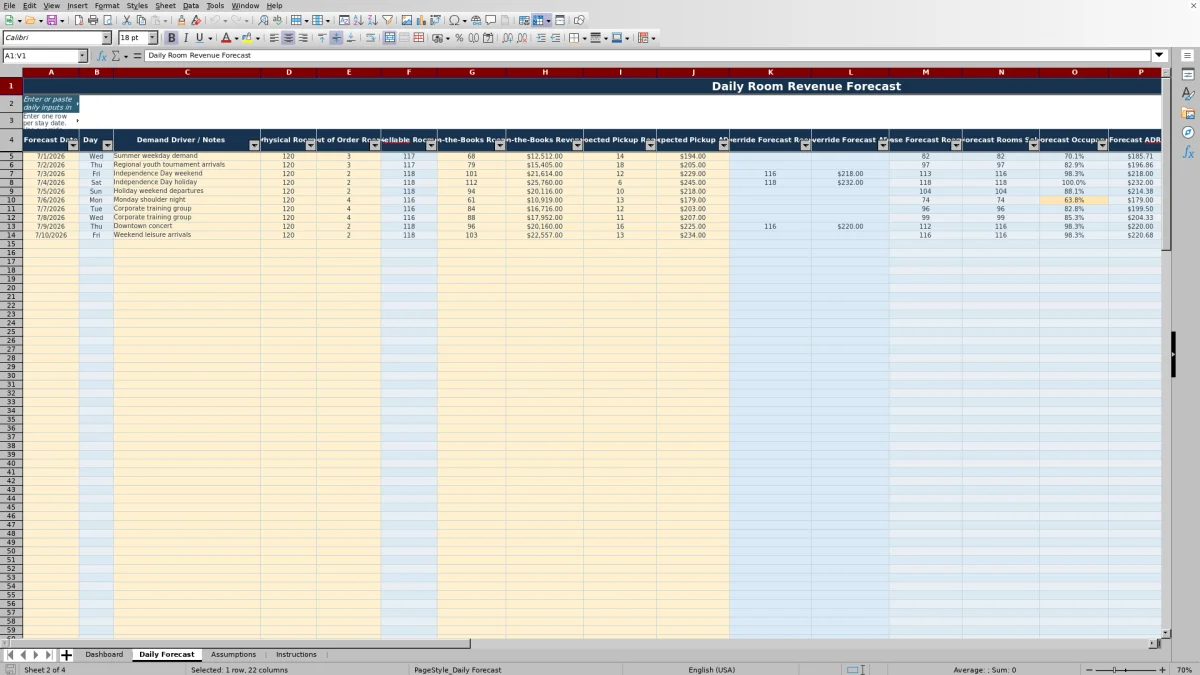Toggle Underline formatting
The width and height of the screenshot is (1200, 675).
199,38
